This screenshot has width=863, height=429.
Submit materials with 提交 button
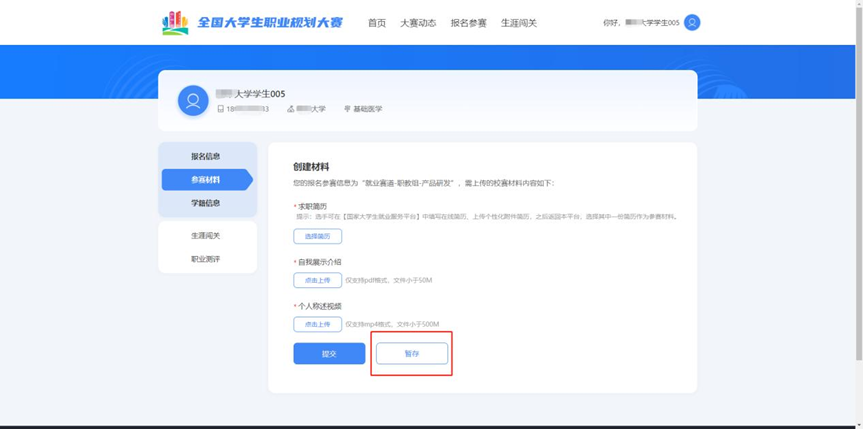[x=329, y=354]
